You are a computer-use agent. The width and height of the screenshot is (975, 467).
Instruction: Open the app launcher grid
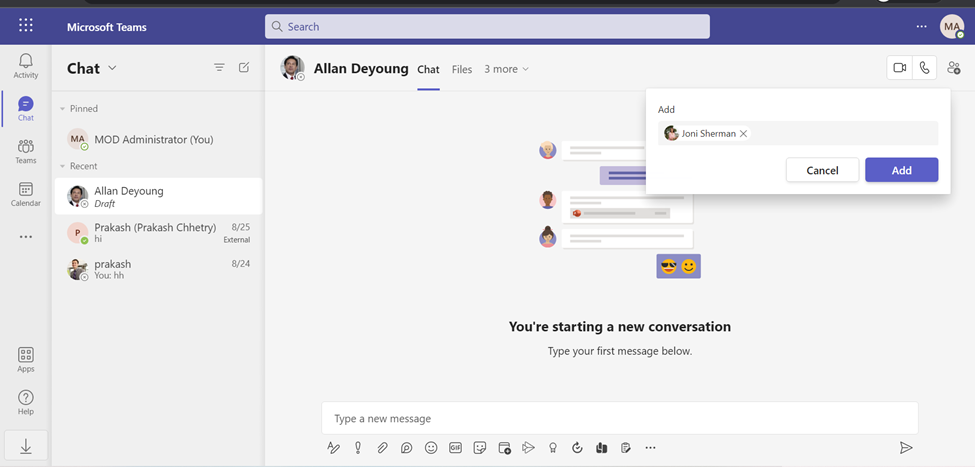coord(25,25)
